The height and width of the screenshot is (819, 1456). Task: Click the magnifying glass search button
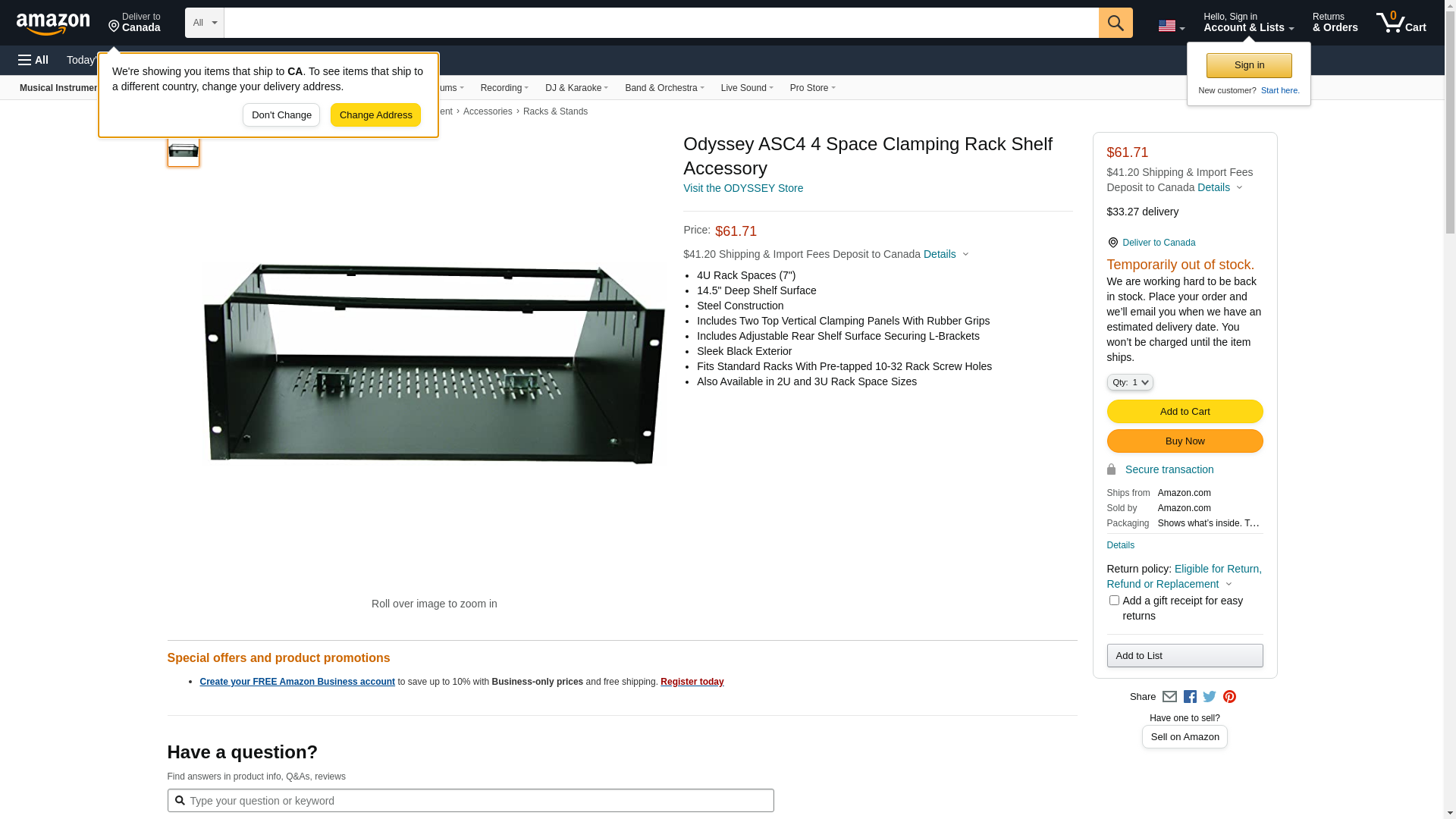[1115, 23]
